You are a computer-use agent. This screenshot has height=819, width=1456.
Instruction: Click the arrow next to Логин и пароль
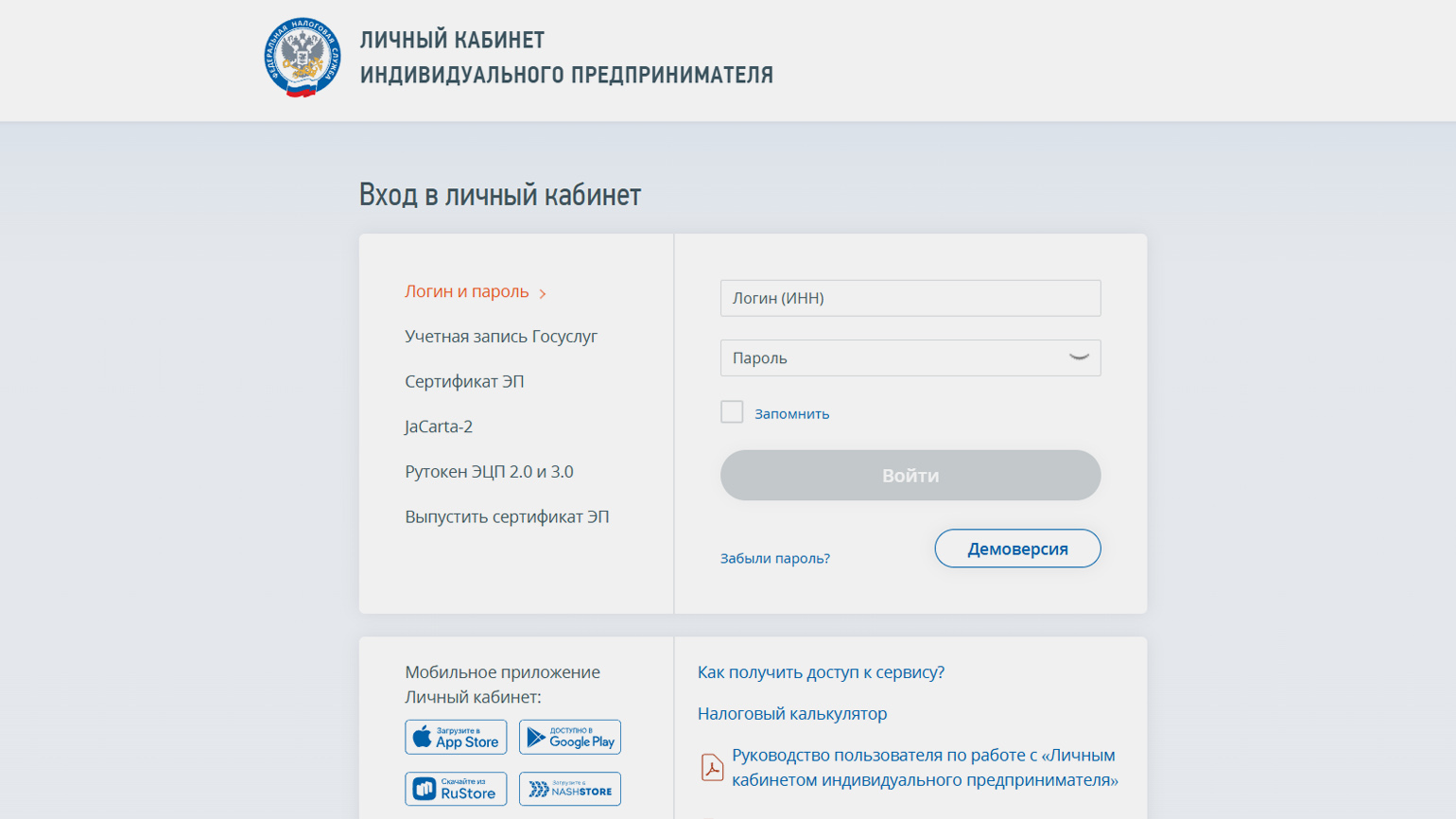543,294
